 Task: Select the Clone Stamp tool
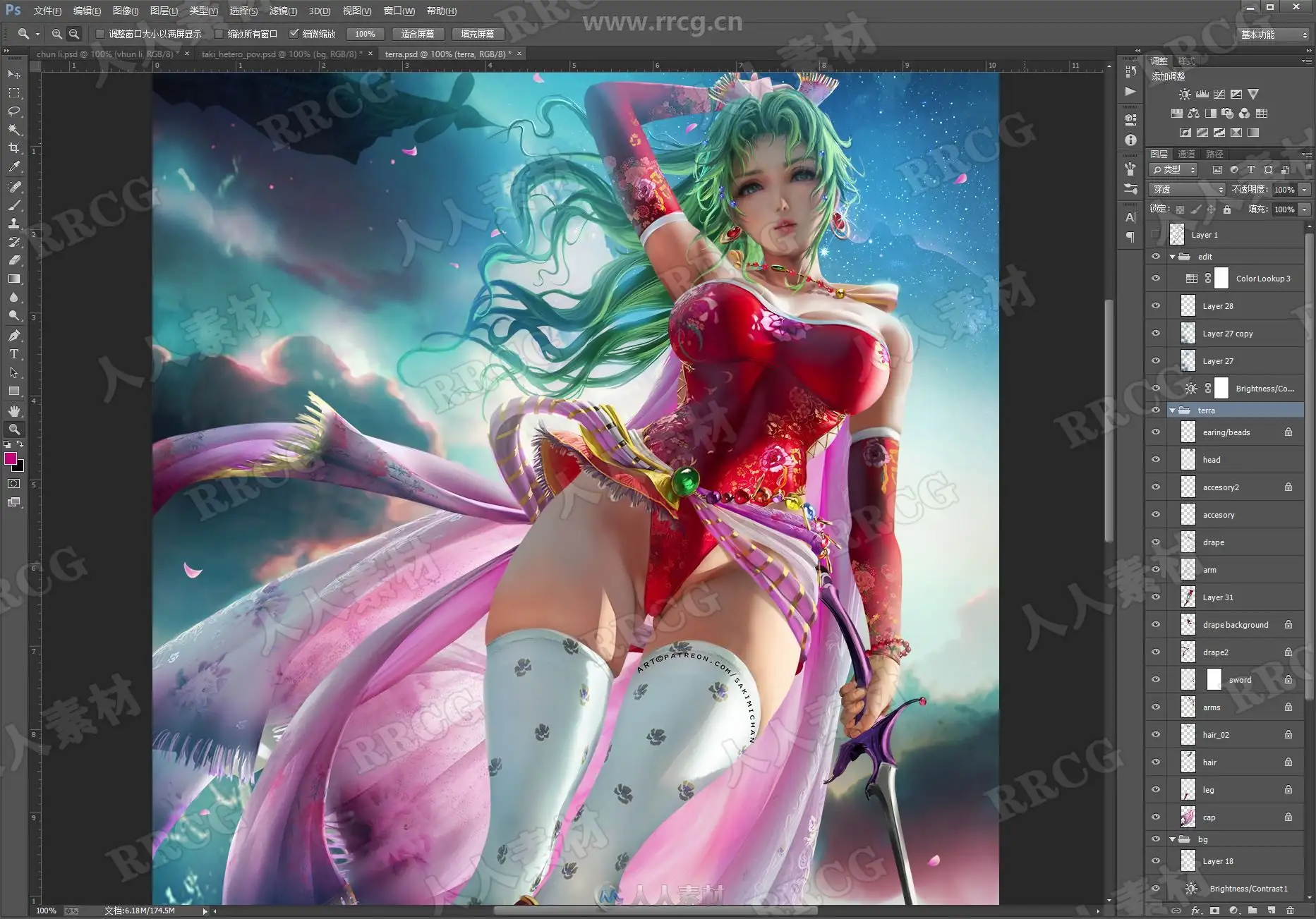coord(13,224)
